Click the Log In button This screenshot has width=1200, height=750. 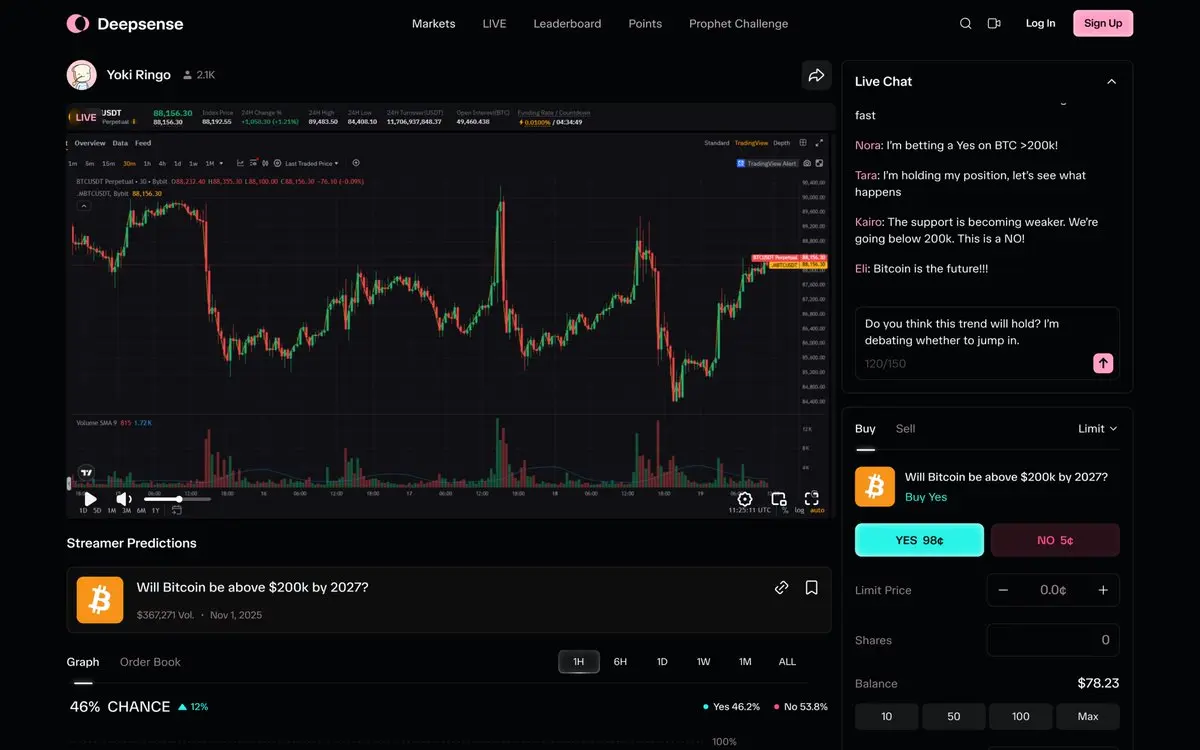point(1040,23)
